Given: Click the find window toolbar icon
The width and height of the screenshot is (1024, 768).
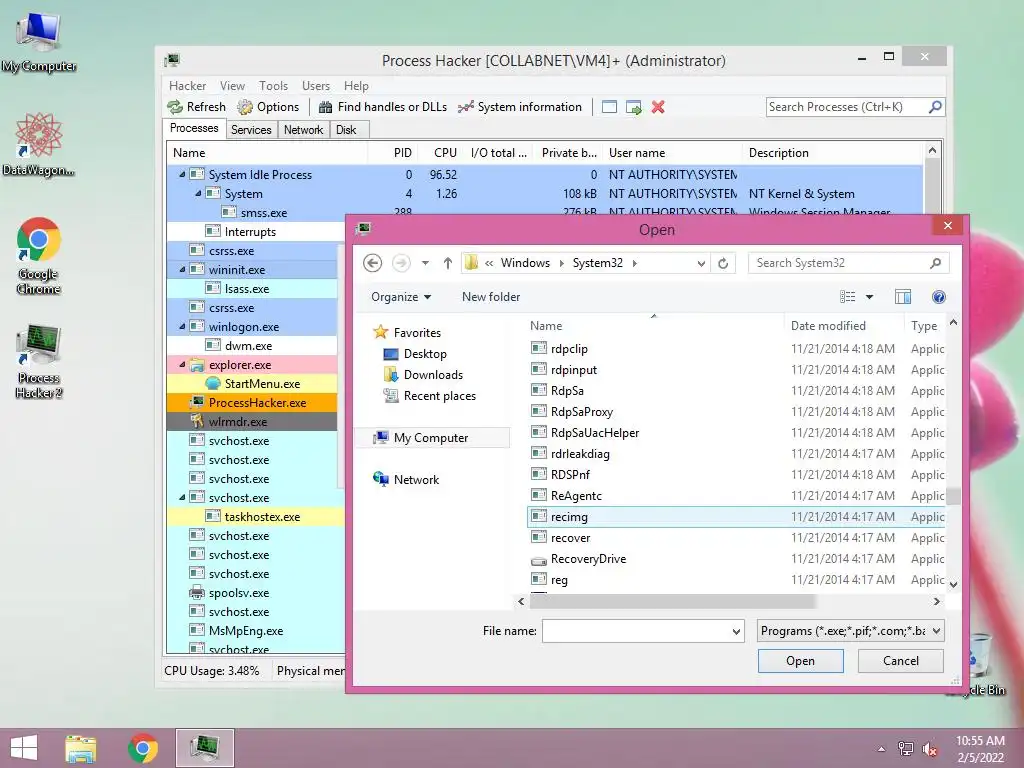Looking at the screenshot, I should pos(609,107).
